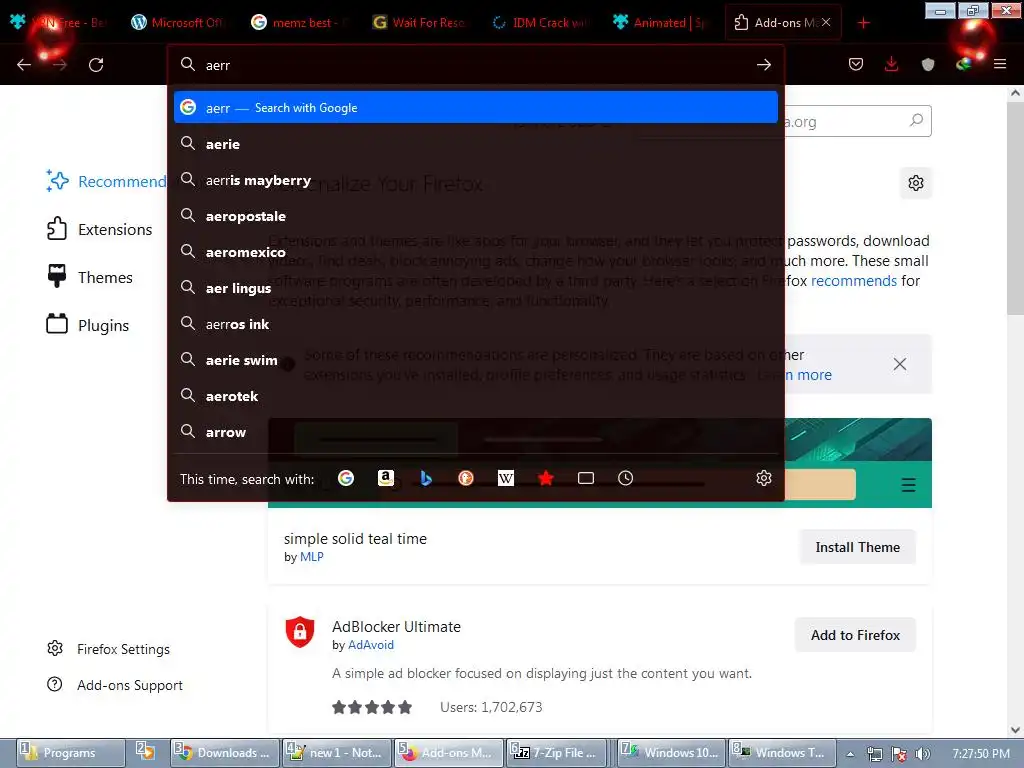Click into the URL bar text field
This screenshot has width=1024, height=768.
477,65
